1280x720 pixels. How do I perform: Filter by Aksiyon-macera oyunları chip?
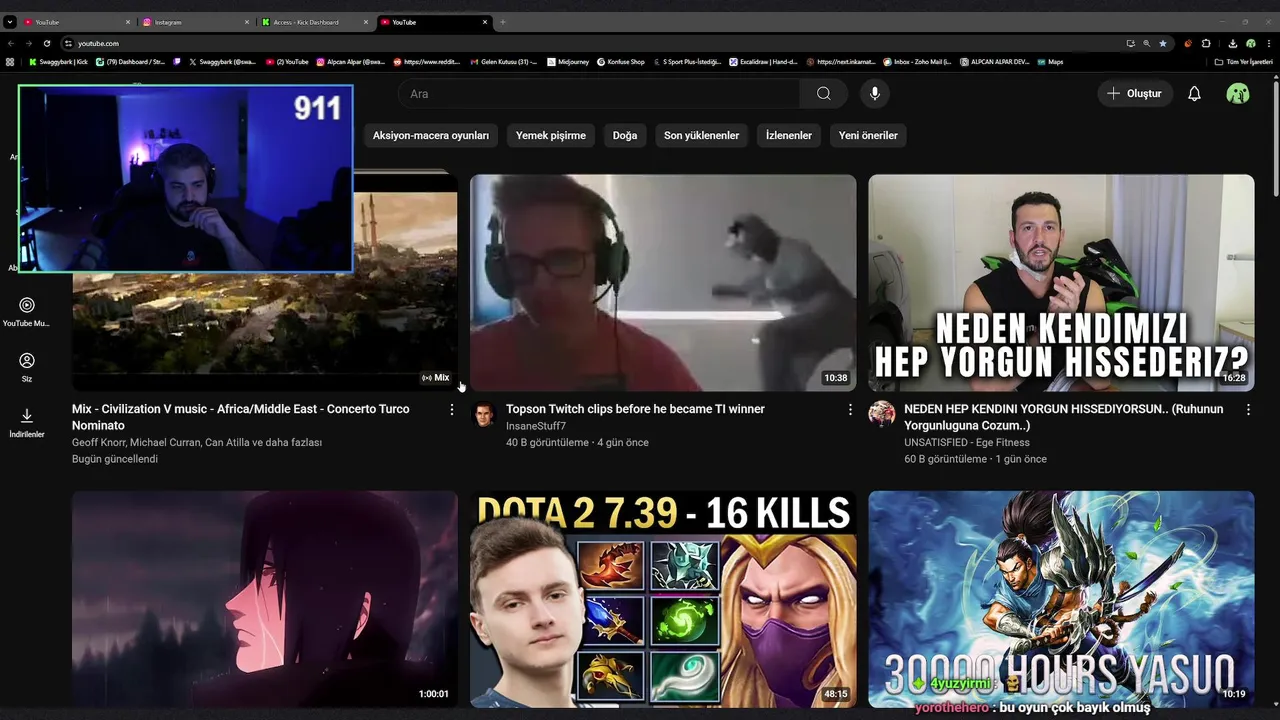[x=431, y=135]
